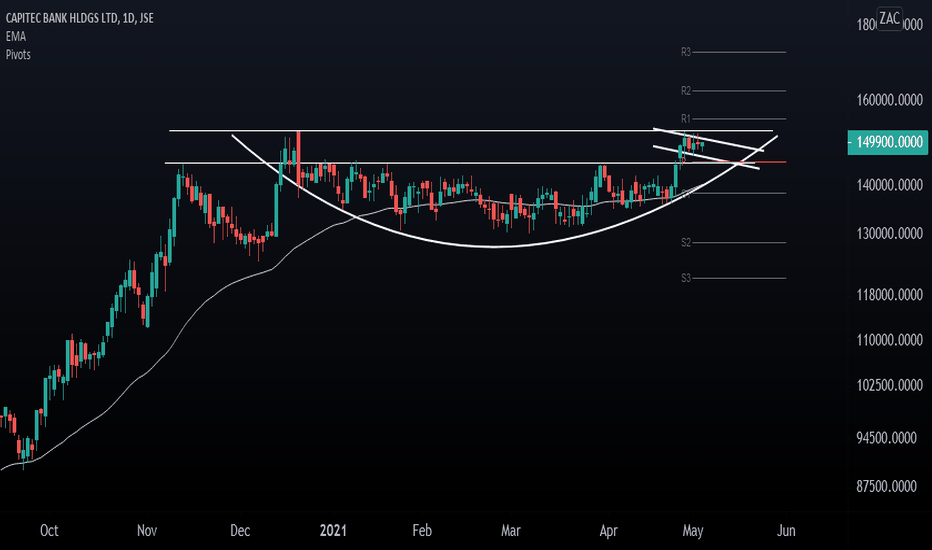932x550 pixels.
Task: Click the Feb date axis label
Action: (422, 530)
